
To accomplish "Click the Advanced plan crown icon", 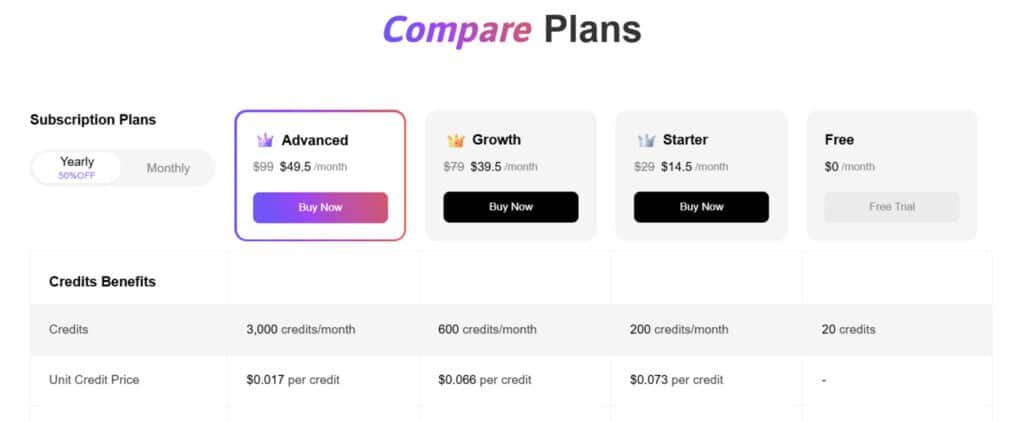I will (x=265, y=141).
